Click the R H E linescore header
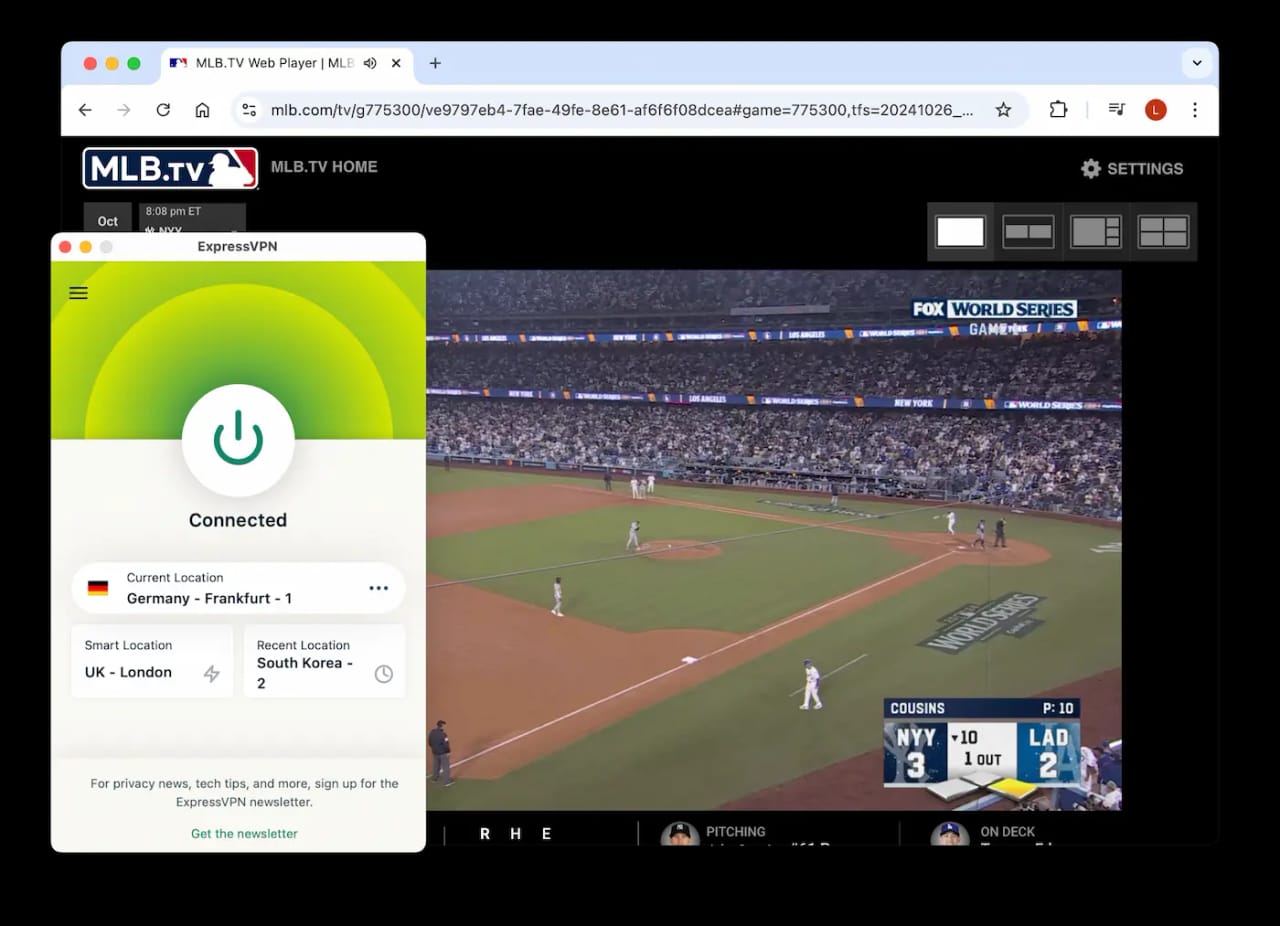The image size is (1280, 926). [515, 834]
